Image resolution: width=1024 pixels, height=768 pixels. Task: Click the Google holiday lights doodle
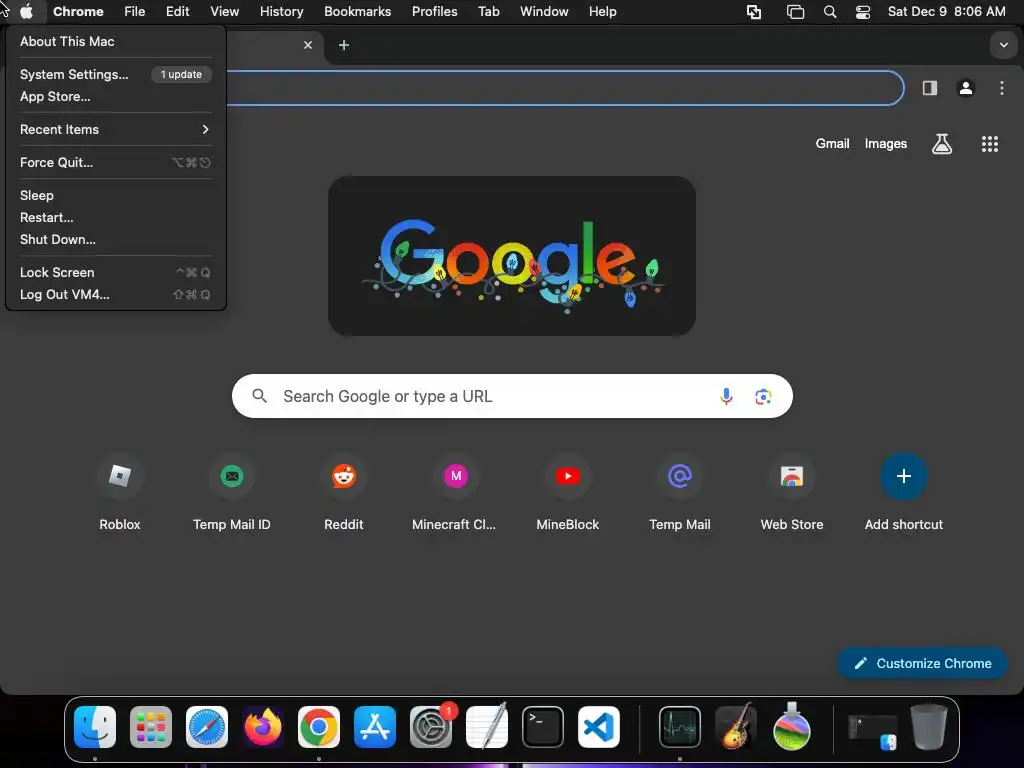512,256
